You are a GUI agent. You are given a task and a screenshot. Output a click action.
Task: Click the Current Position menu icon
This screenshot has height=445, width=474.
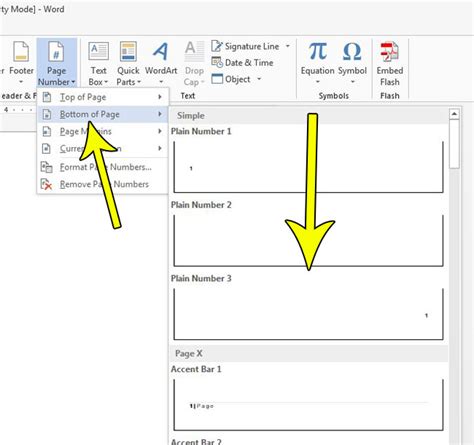pos(47,149)
